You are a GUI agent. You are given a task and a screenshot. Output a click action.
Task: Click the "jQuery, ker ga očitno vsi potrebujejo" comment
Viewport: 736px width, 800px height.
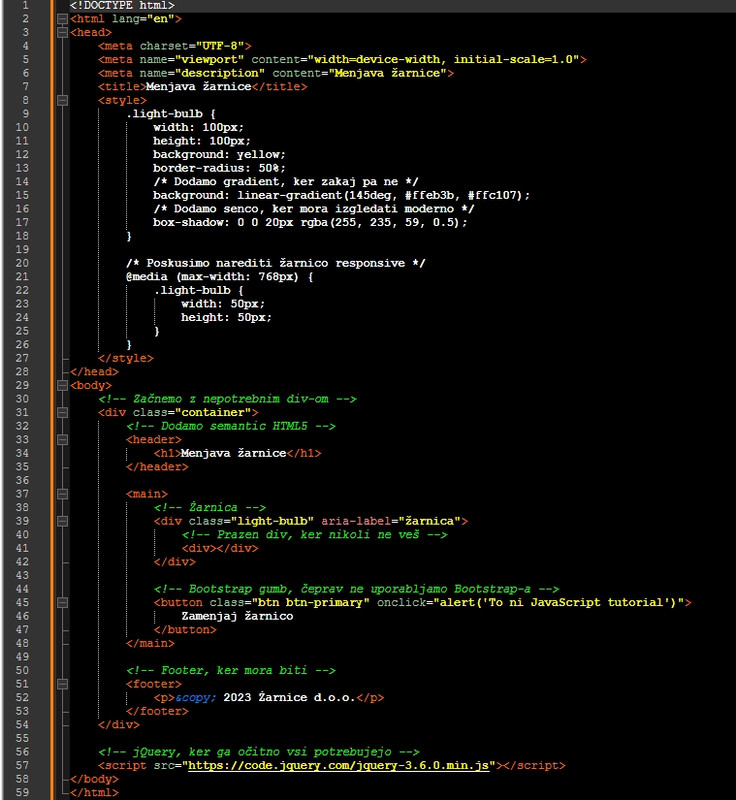[259, 752]
